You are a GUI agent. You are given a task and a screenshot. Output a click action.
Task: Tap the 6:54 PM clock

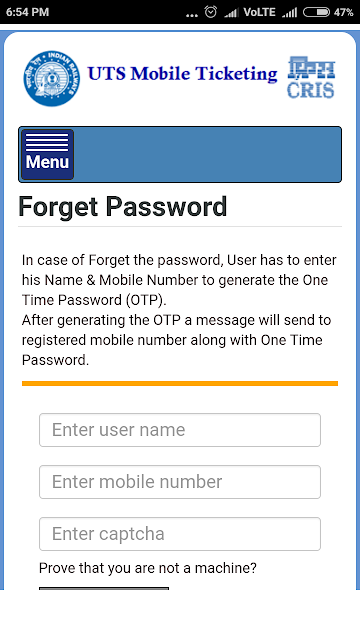coord(27,12)
